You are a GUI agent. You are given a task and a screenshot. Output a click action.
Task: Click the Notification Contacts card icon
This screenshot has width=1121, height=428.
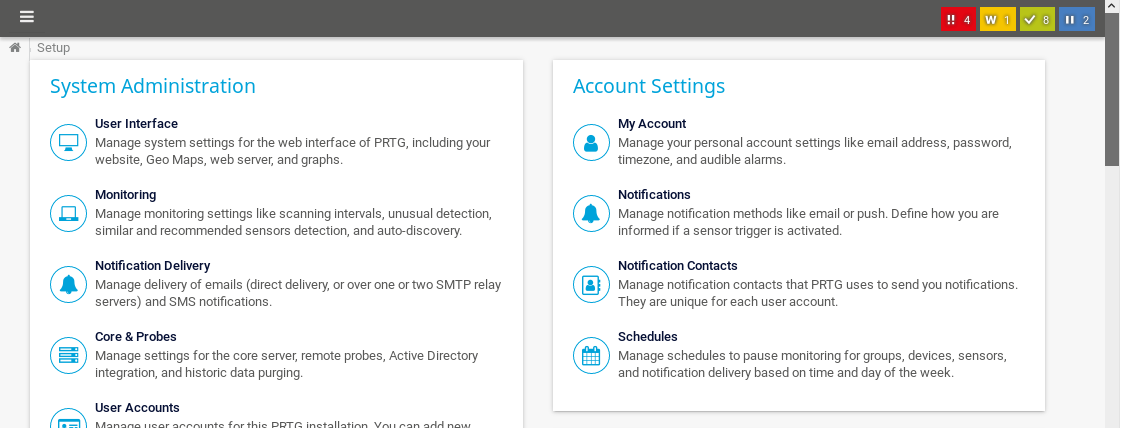(x=591, y=284)
